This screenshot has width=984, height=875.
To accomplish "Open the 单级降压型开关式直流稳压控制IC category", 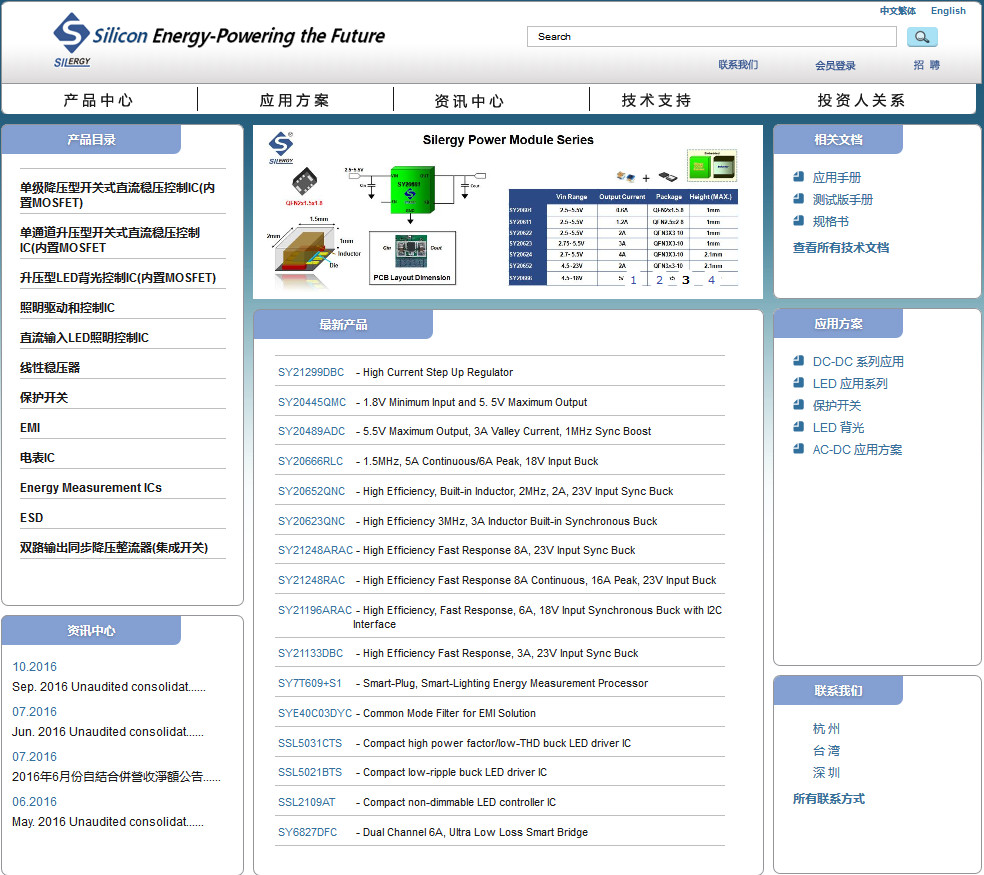I will (x=117, y=195).
